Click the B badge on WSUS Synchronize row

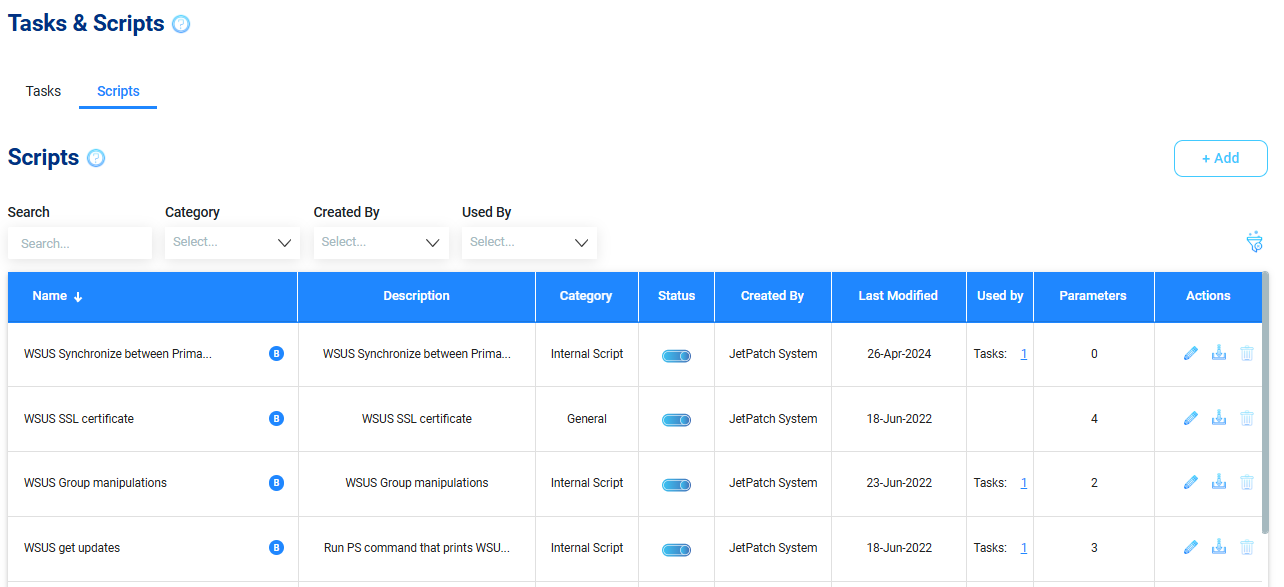pyautogui.click(x=276, y=353)
